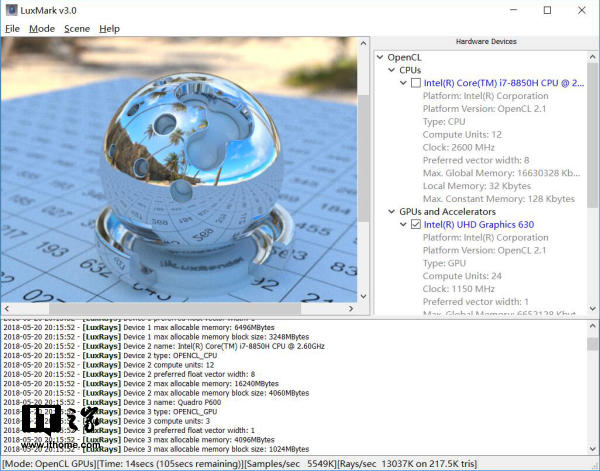Click the log panel scroll up arrow
The image size is (600, 471).
coord(593,326)
